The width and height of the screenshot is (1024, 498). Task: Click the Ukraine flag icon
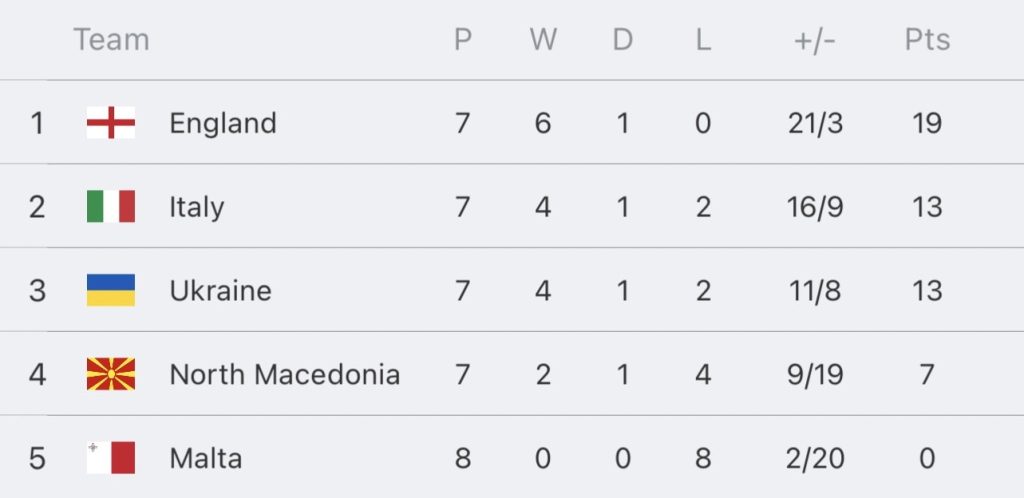pos(111,290)
